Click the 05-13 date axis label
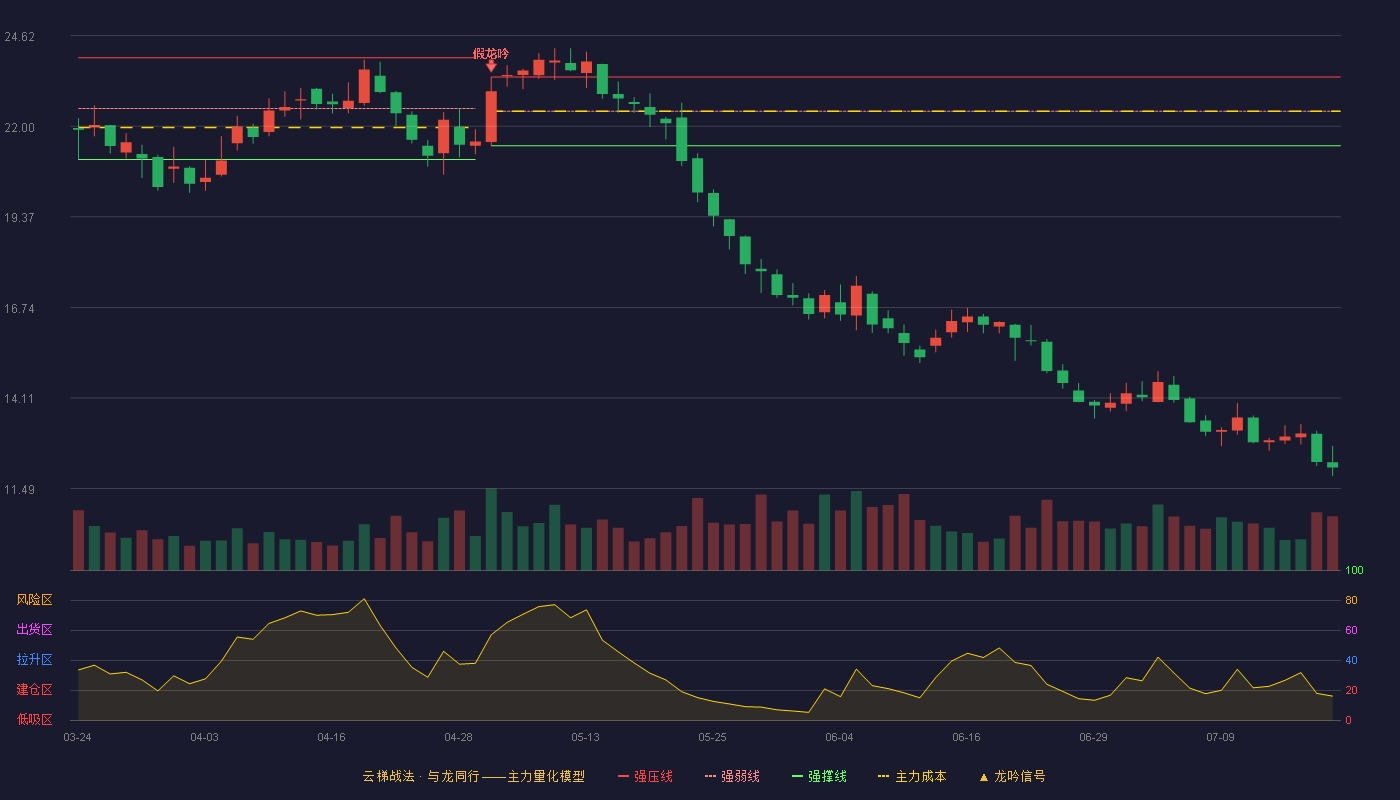This screenshot has width=1400, height=800. click(585, 737)
